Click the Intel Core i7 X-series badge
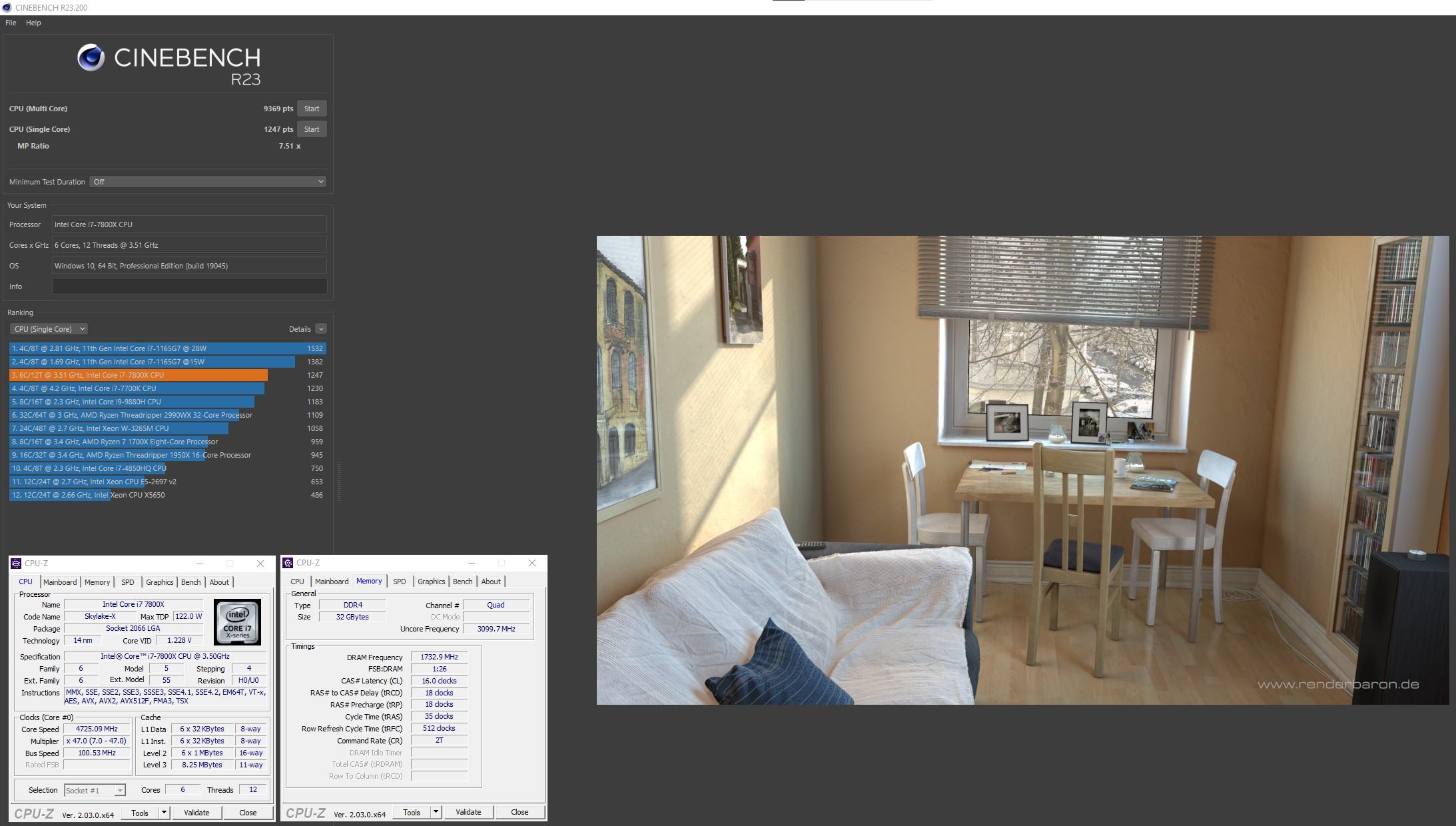The image size is (1456, 826). 237,622
